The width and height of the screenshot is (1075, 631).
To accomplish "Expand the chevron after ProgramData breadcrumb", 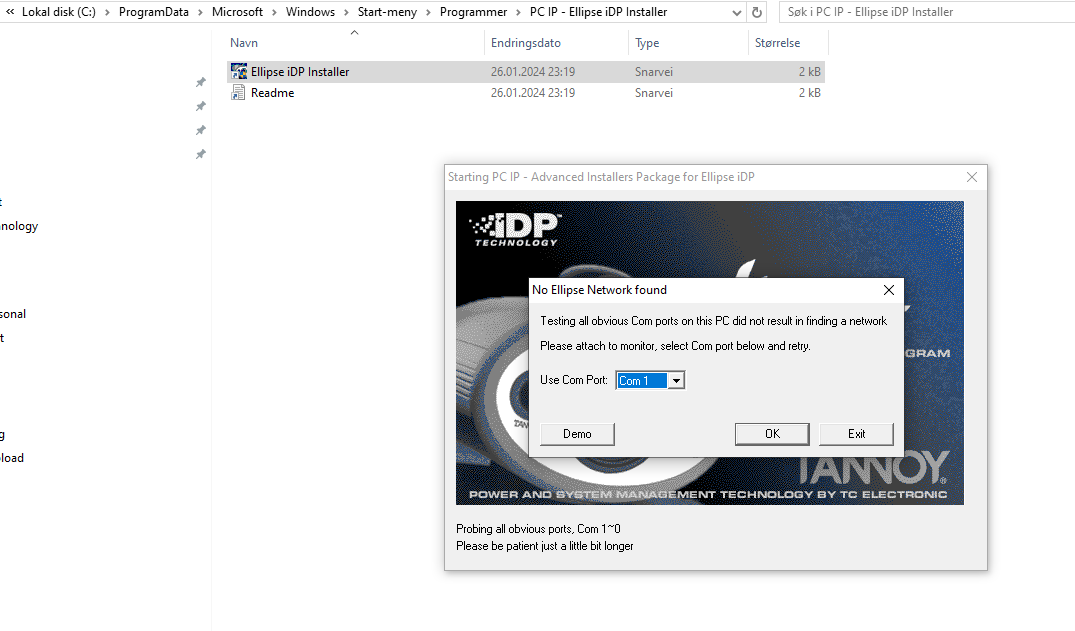I will pos(200,12).
